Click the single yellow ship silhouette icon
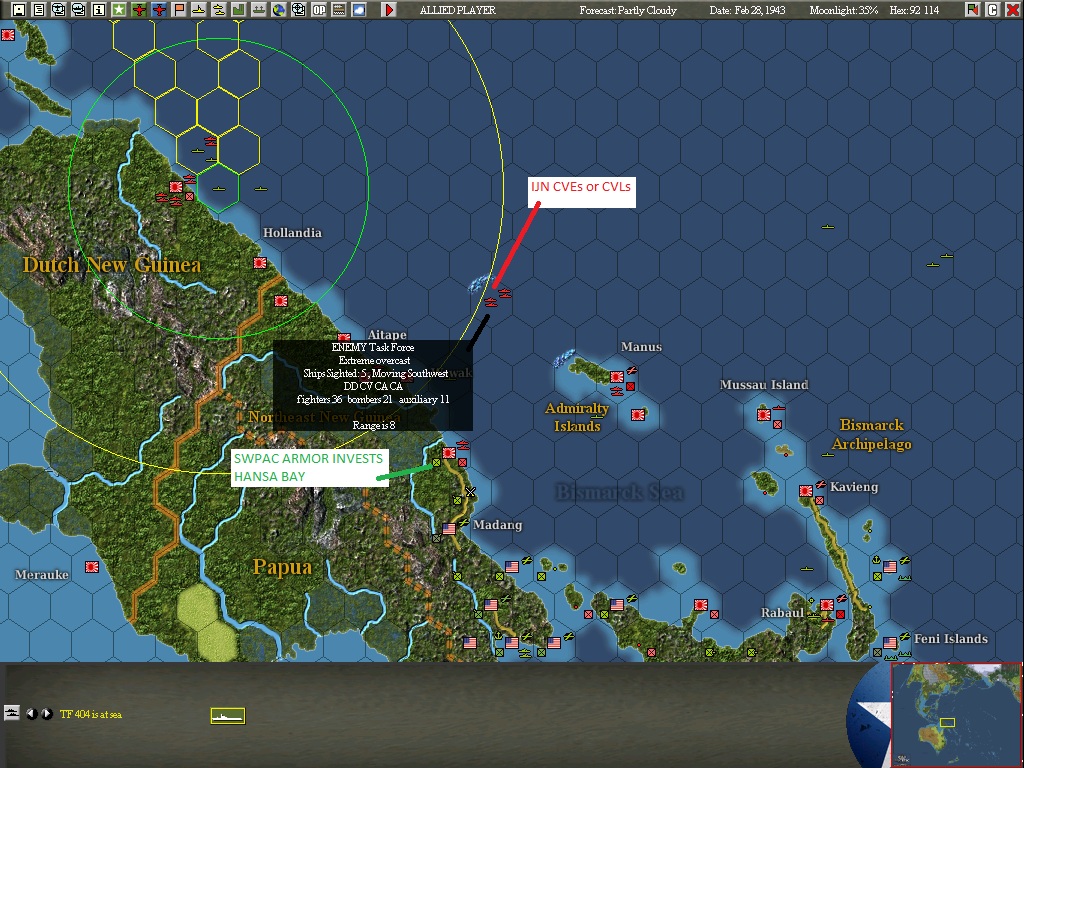Viewport: 1083px width, 898px height. tap(199, 10)
